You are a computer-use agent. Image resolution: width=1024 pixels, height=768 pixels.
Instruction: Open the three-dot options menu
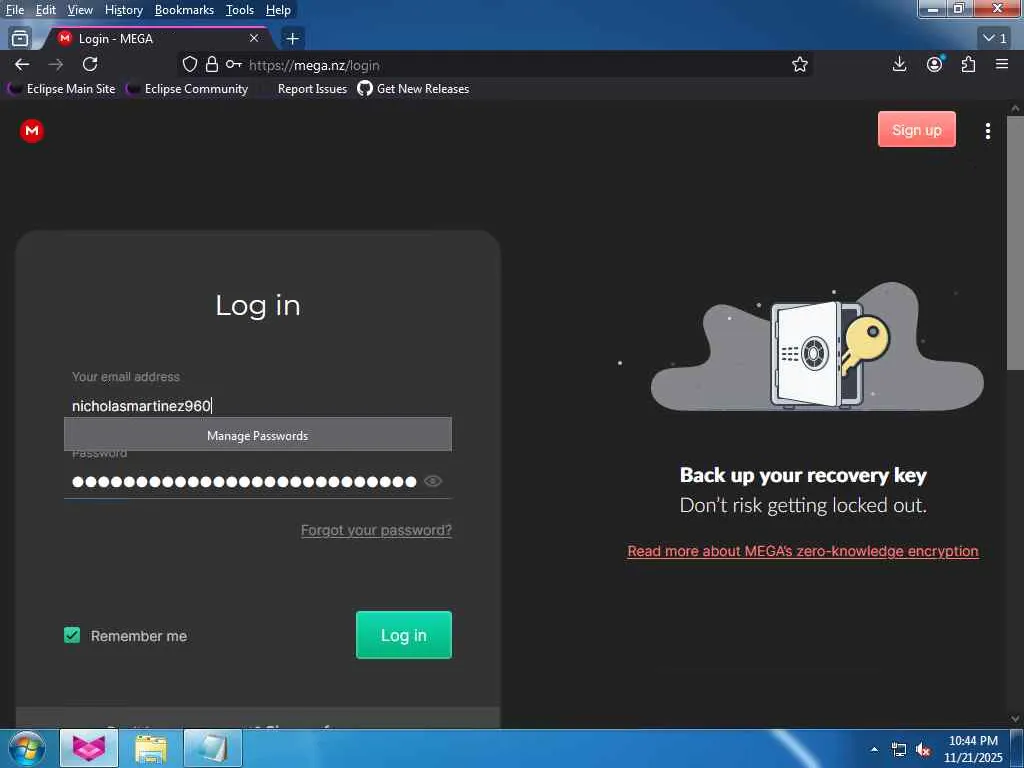point(987,131)
